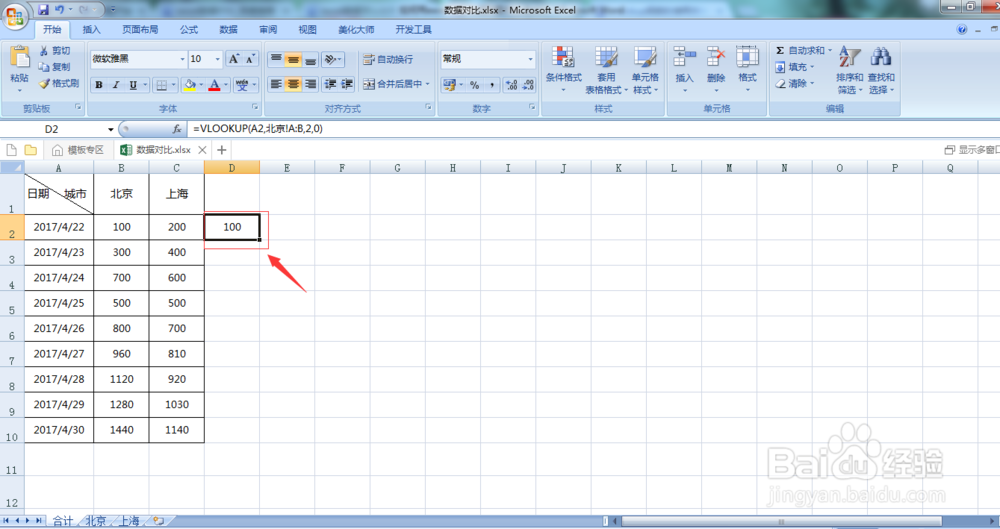This screenshot has width=1000, height=529.
Task: Open Find and Select (查找和选择)
Action: [x=881, y=70]
